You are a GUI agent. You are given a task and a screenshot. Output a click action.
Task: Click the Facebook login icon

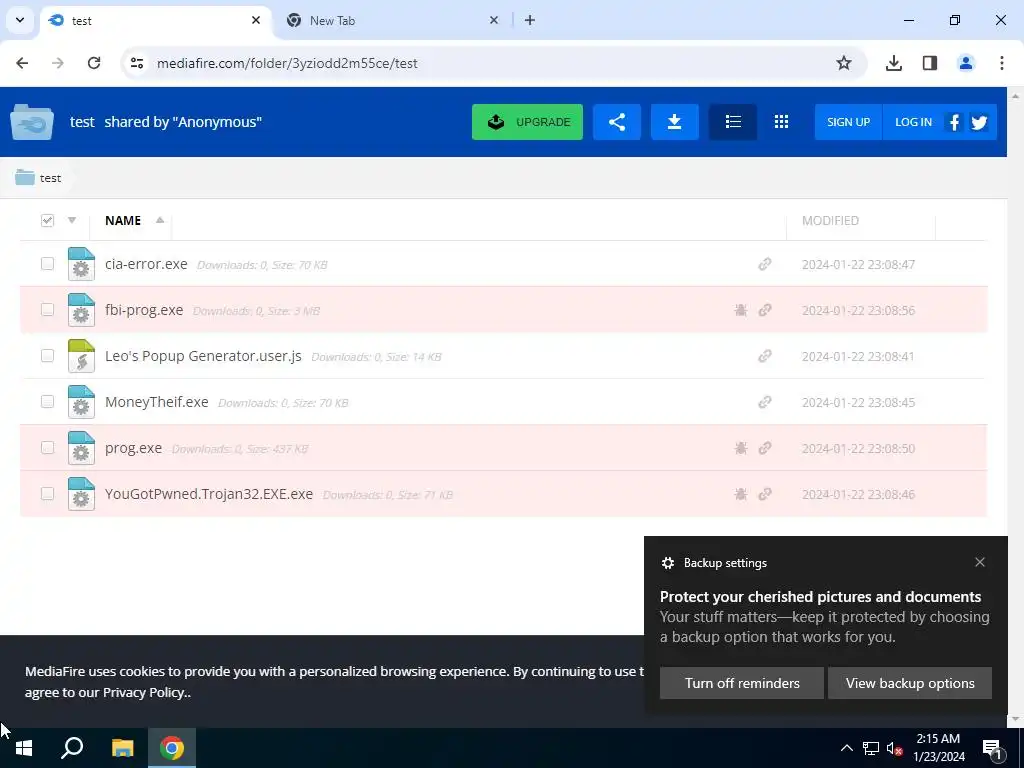[x=954, y=122]
